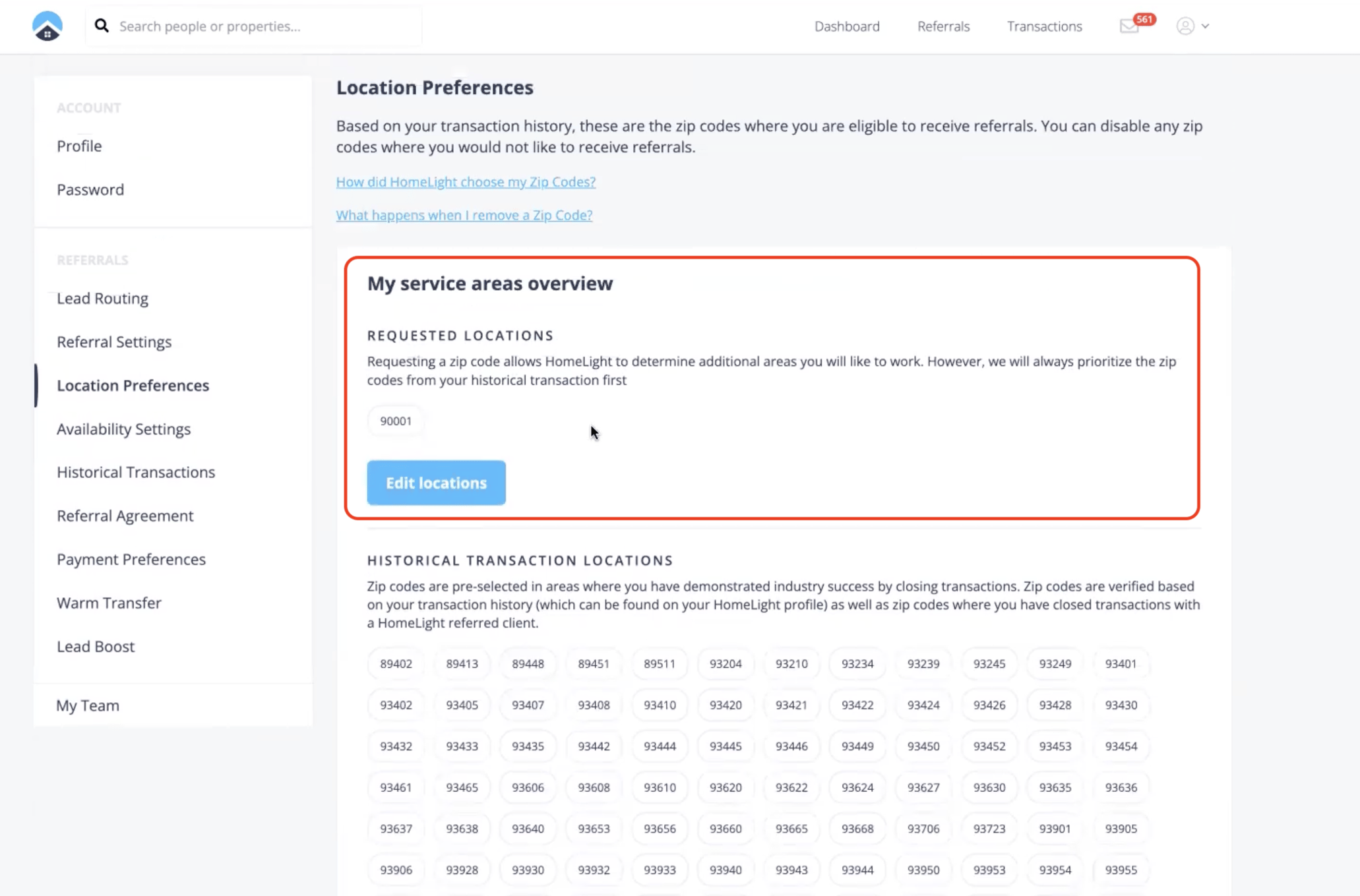The width and height of the screenshot is (1360, 896).
Task: Open Payment Preferences
Action: (131, 558)
